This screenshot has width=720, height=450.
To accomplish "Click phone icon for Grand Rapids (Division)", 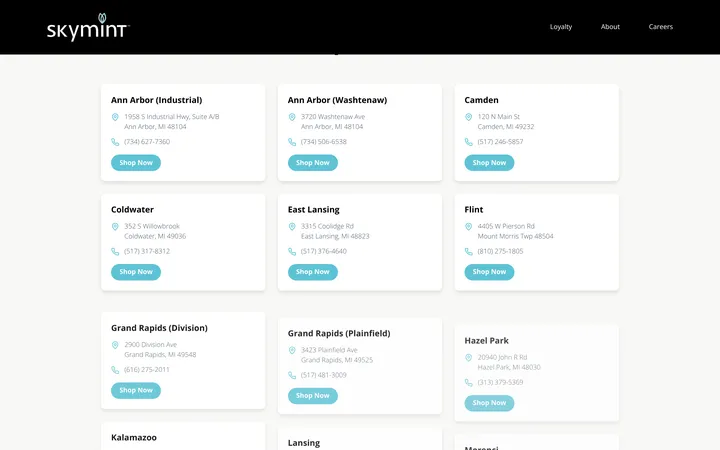I will click(115, 370).
